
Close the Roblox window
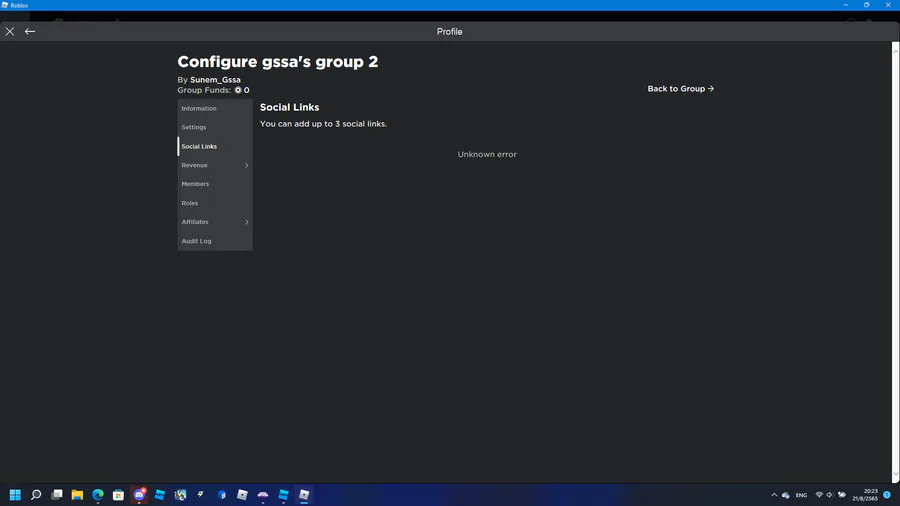click(x=888, y=5)
